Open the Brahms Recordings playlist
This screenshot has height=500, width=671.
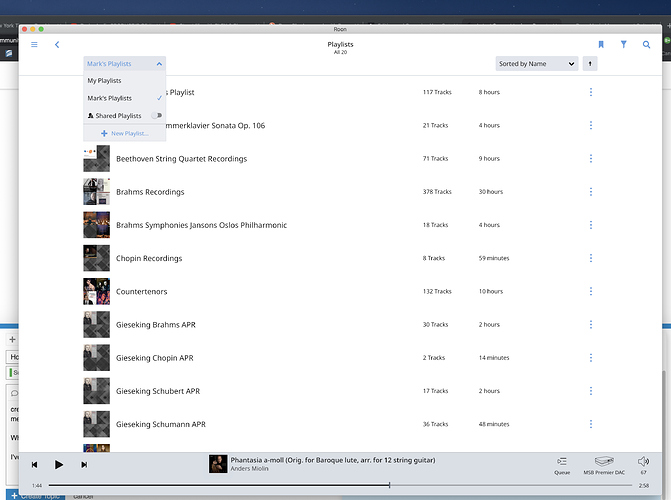click(150, 192)
